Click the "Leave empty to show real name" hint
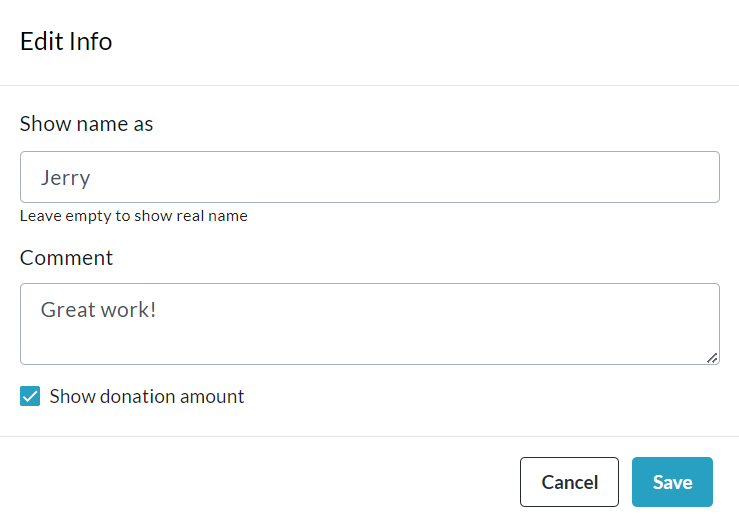The height and width of the screenshot is (521, 739). tap(133, 216)
